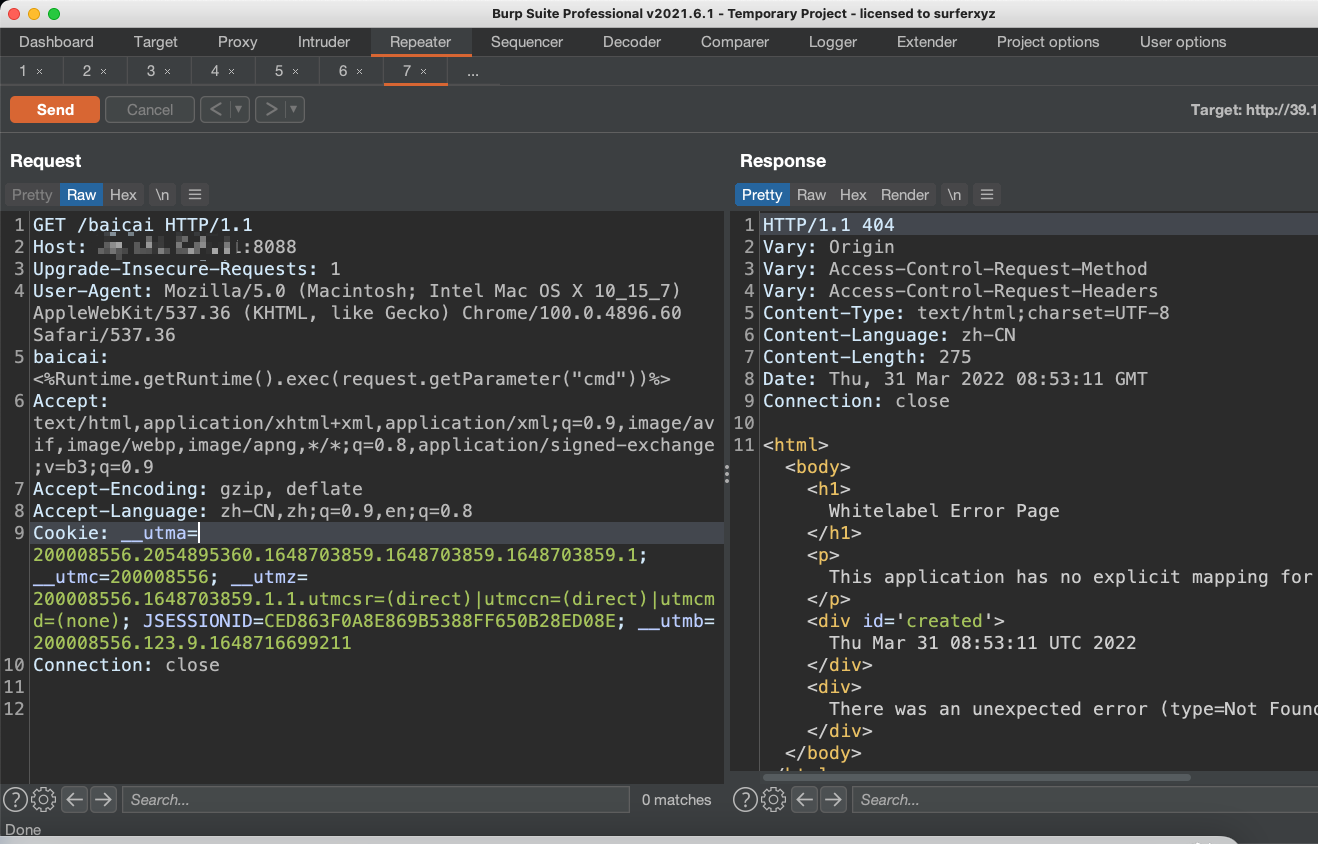Open the Request message editor options menu

pos(195,195)
